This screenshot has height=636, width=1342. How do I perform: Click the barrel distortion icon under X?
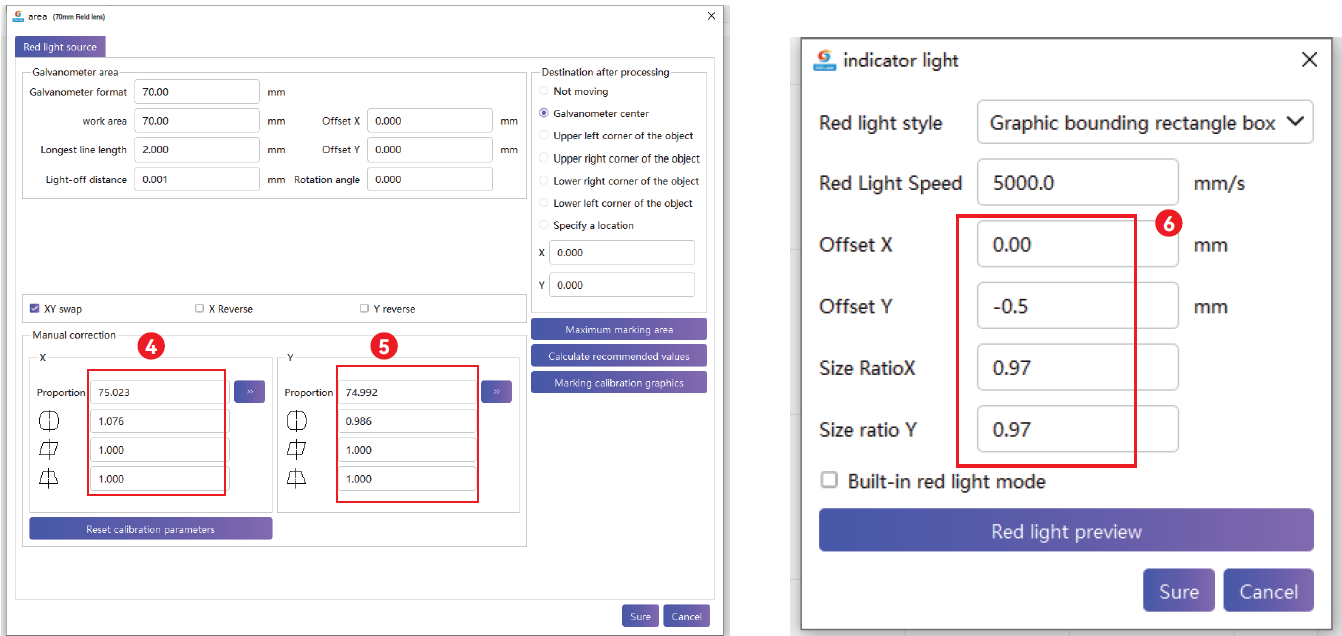(x=47, y=421)
